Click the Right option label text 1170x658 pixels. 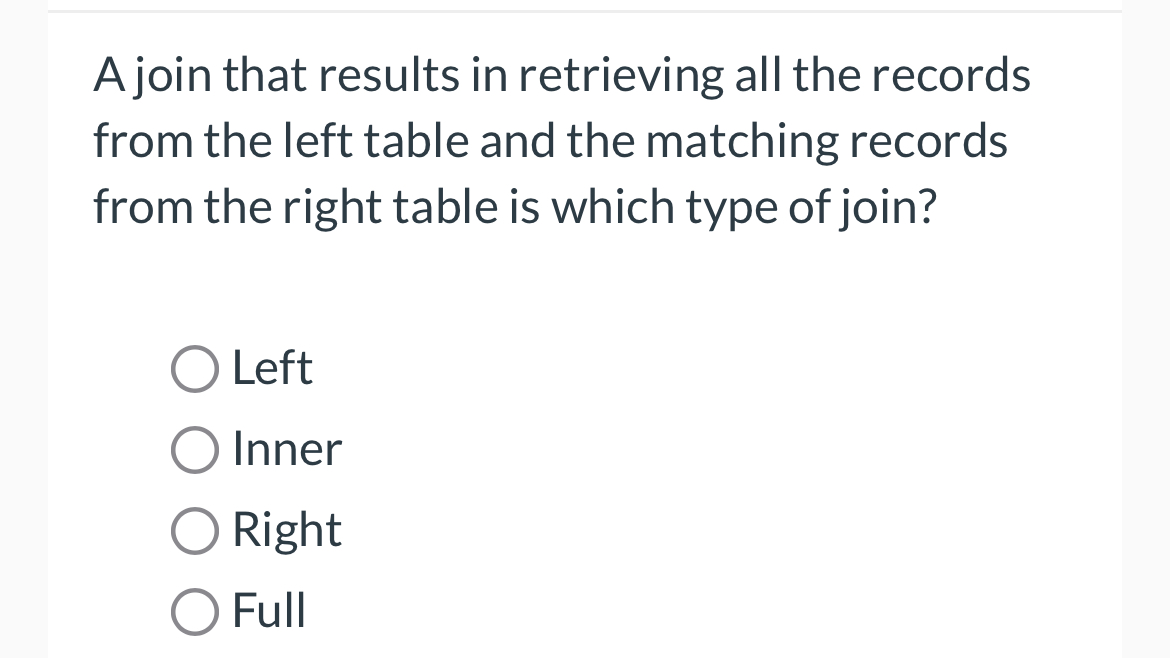click(286, 530)
